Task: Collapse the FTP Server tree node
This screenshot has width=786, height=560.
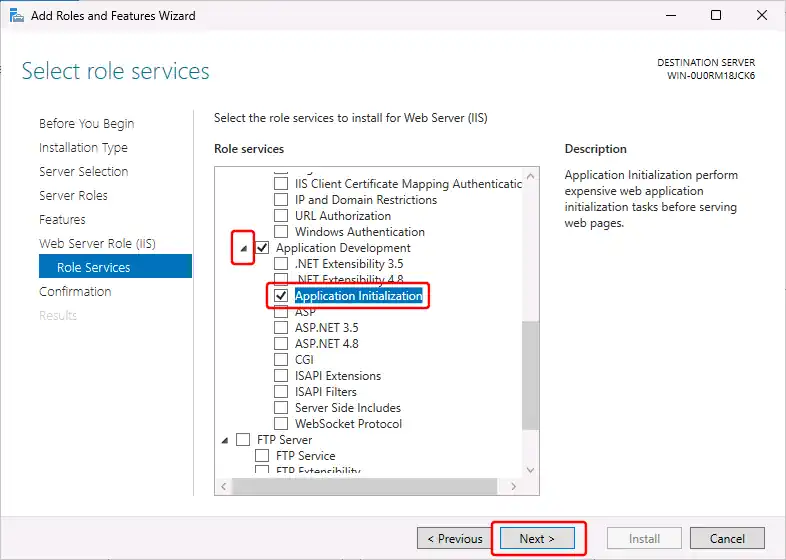Action: click(223, 440)
